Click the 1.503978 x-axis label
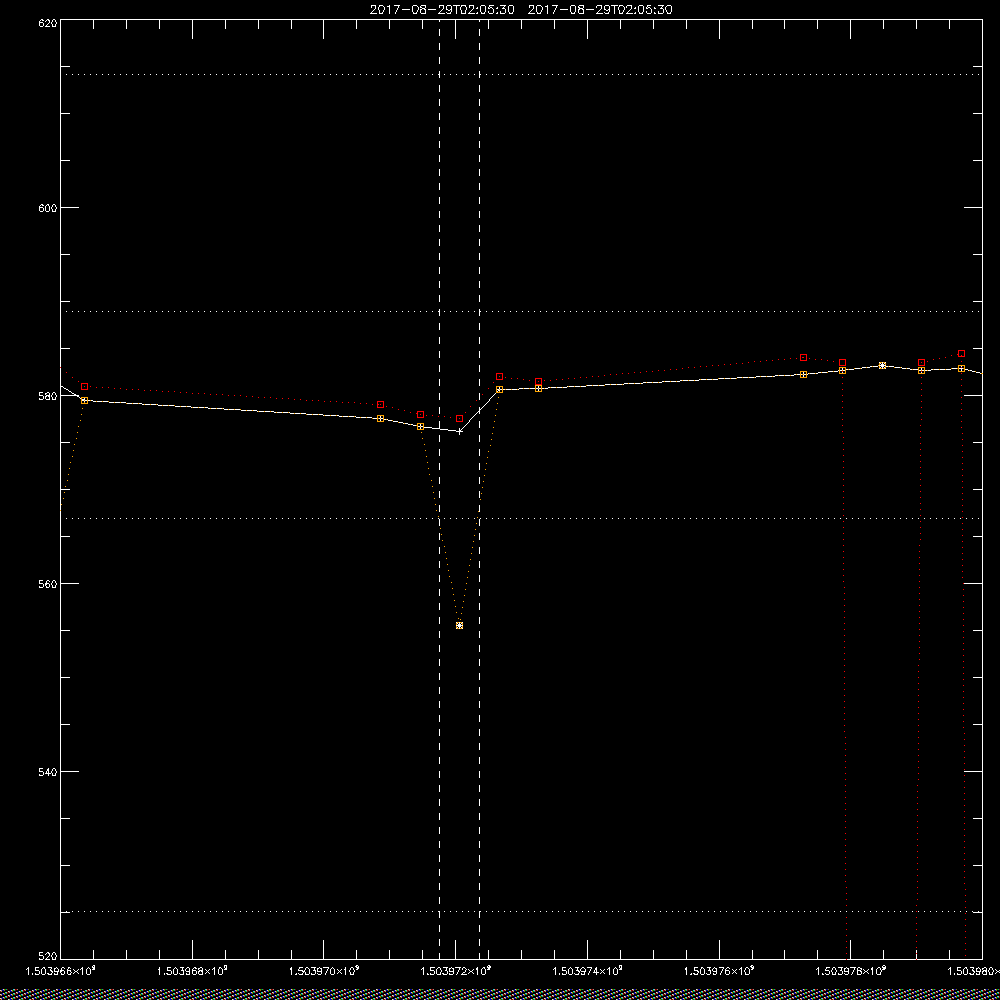The width and height of the screenshot is (1000, 1000). [x=851, y=971]
